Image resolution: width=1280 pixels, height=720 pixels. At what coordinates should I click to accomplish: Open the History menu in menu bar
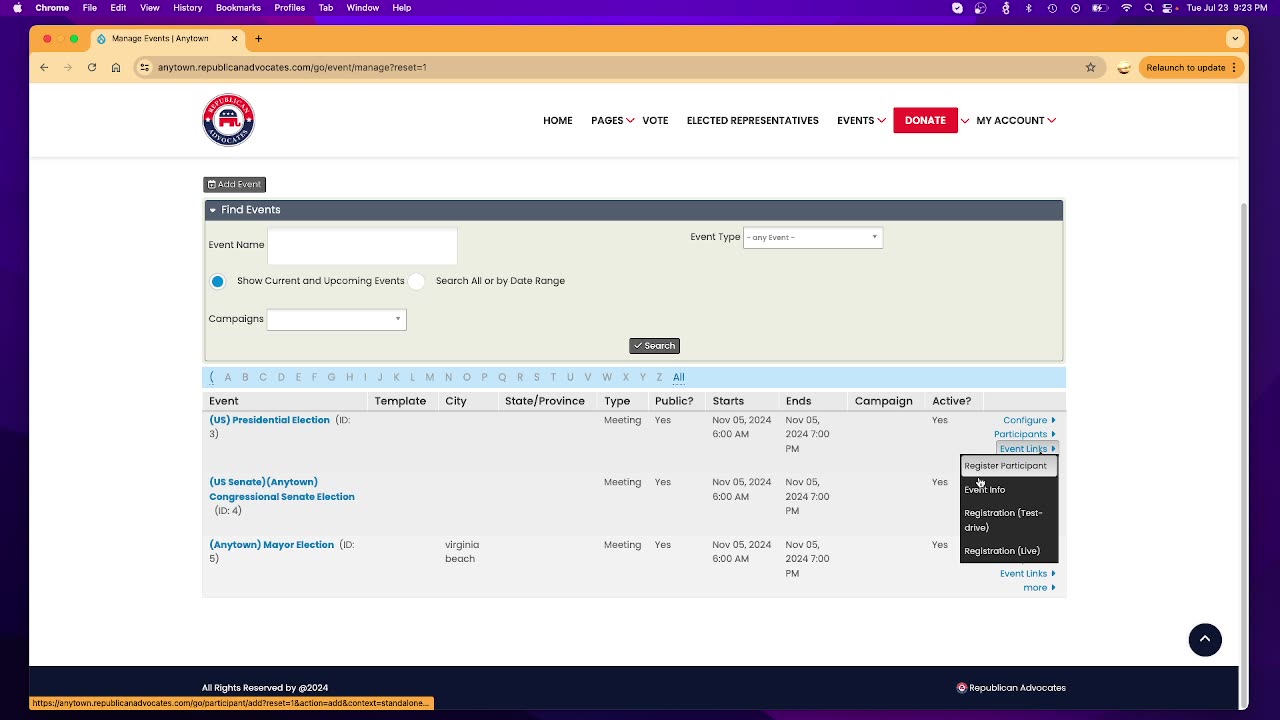(187, 8)
